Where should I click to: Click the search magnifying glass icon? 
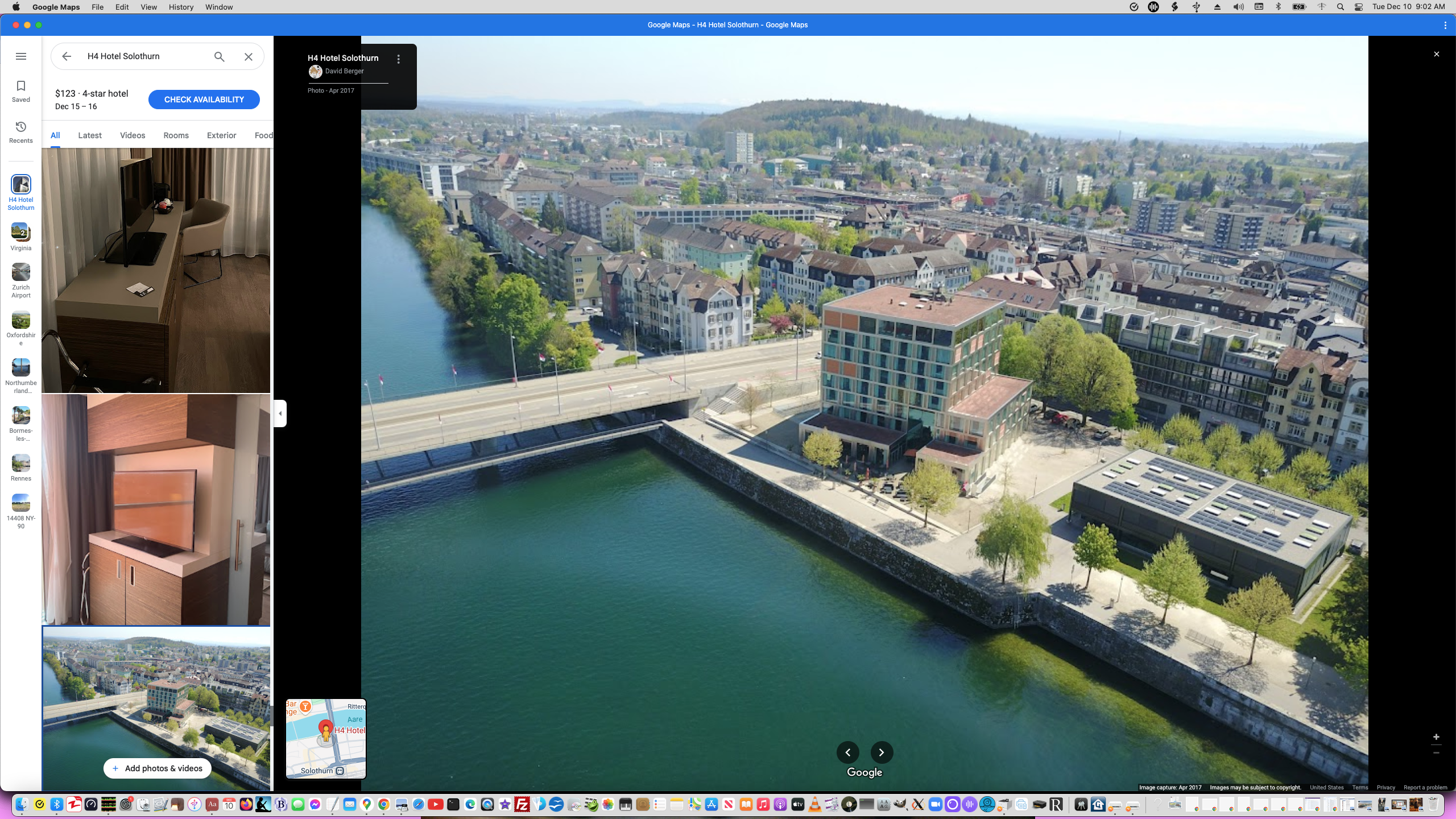pos(218,56)
